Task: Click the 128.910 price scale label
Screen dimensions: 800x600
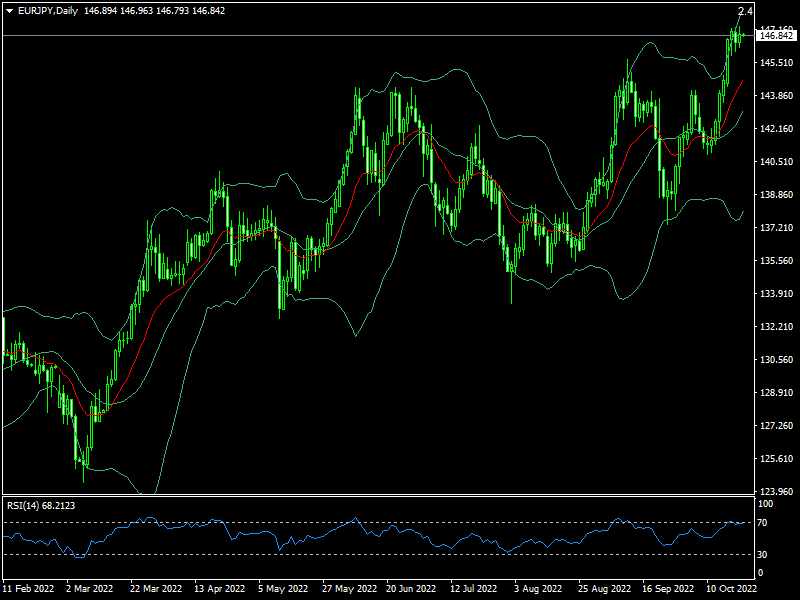Action: pos(777,392)
